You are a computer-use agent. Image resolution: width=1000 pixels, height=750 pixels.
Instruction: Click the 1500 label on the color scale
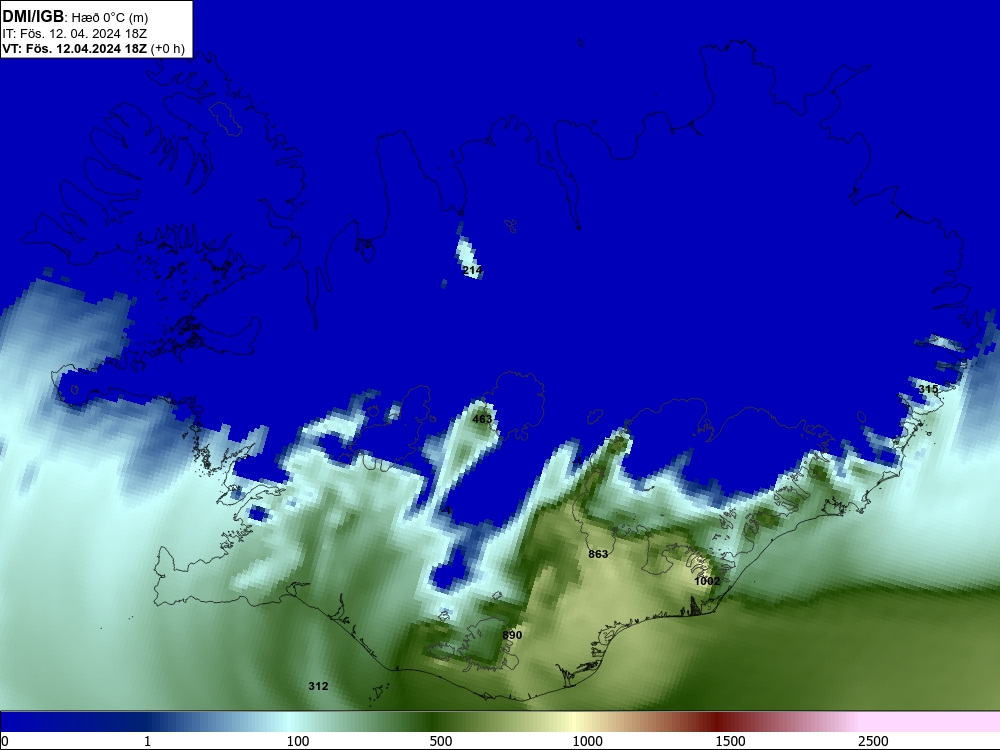(730, 741)
